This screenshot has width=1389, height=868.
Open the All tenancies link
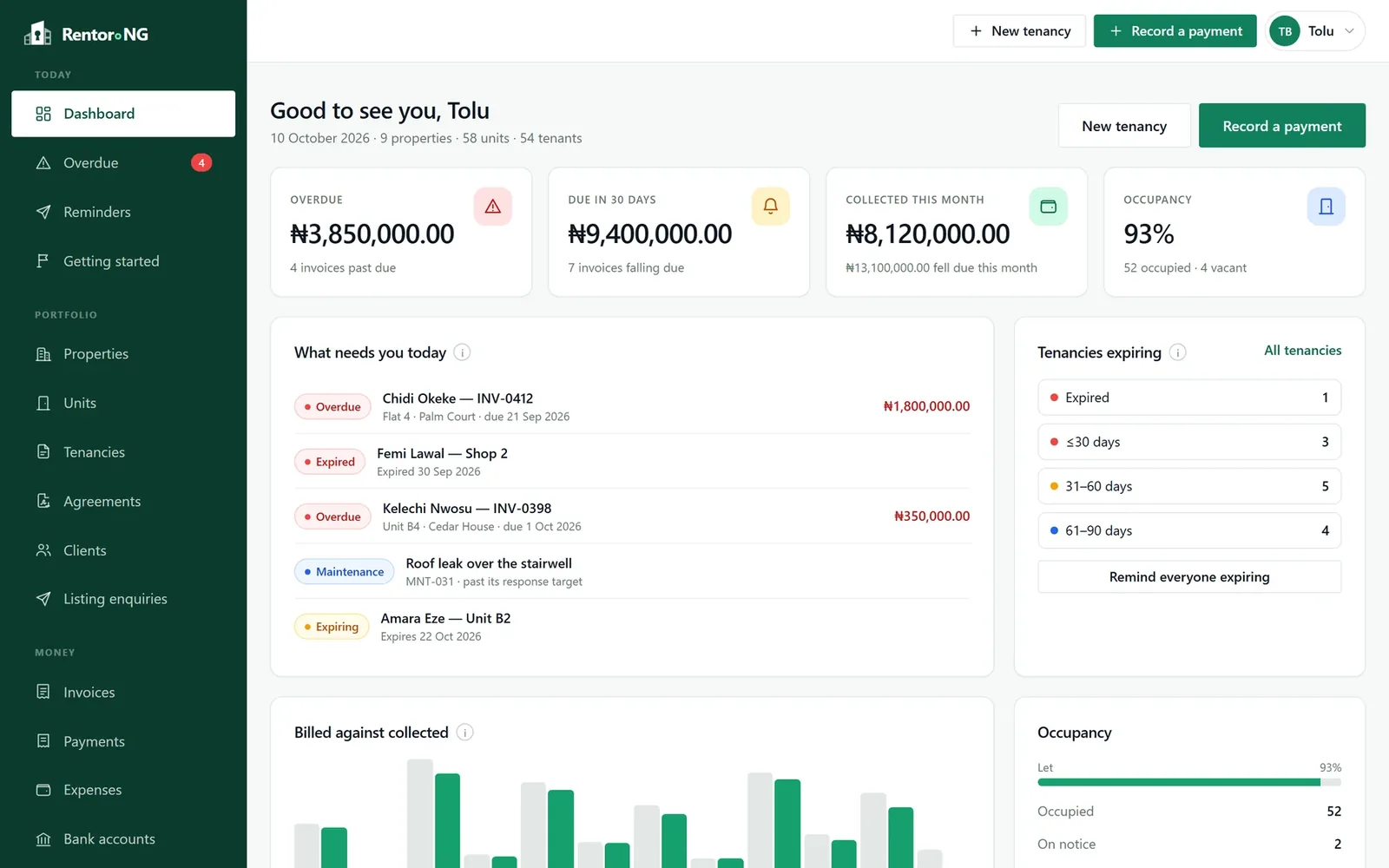pyautogui.click(x=1302, y=351)
